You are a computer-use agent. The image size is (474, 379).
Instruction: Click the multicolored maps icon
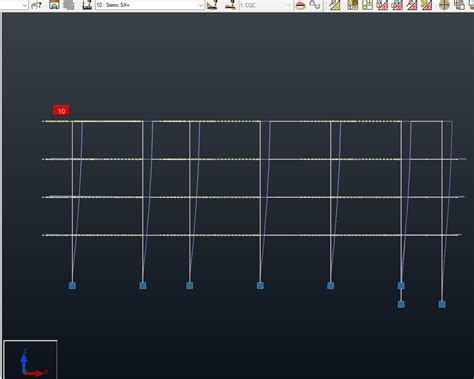click(353, 5)
